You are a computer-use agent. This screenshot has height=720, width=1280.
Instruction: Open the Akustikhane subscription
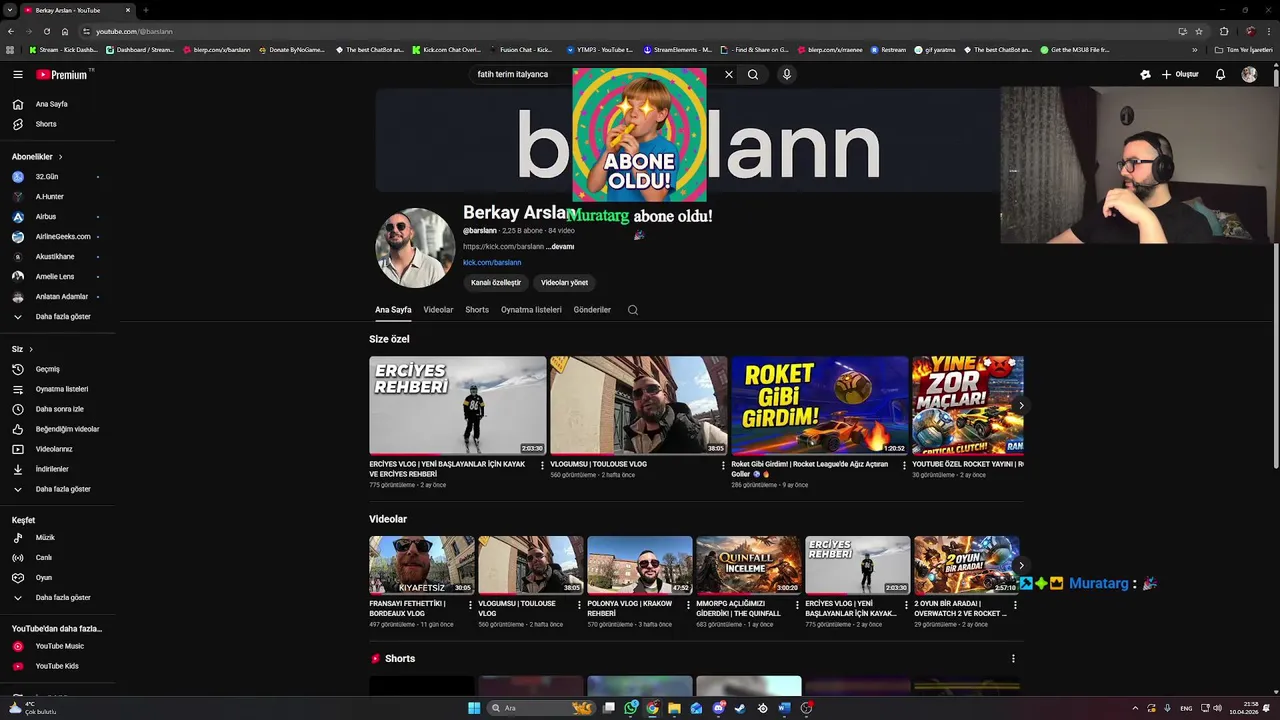tap(58, 257)
